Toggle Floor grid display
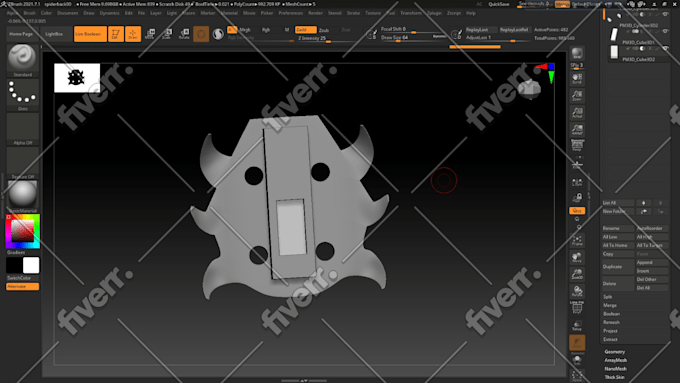 (x=577, y=165)
